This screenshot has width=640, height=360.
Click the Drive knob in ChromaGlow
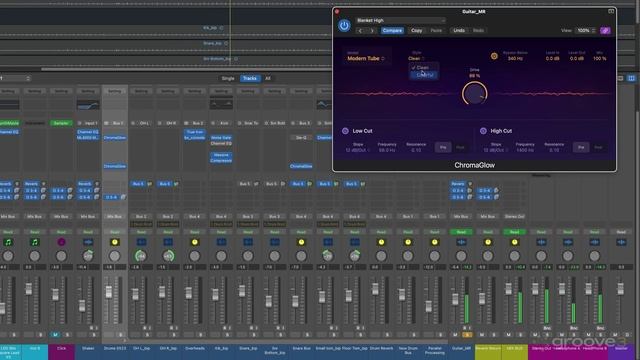click(x=474, y=93)
